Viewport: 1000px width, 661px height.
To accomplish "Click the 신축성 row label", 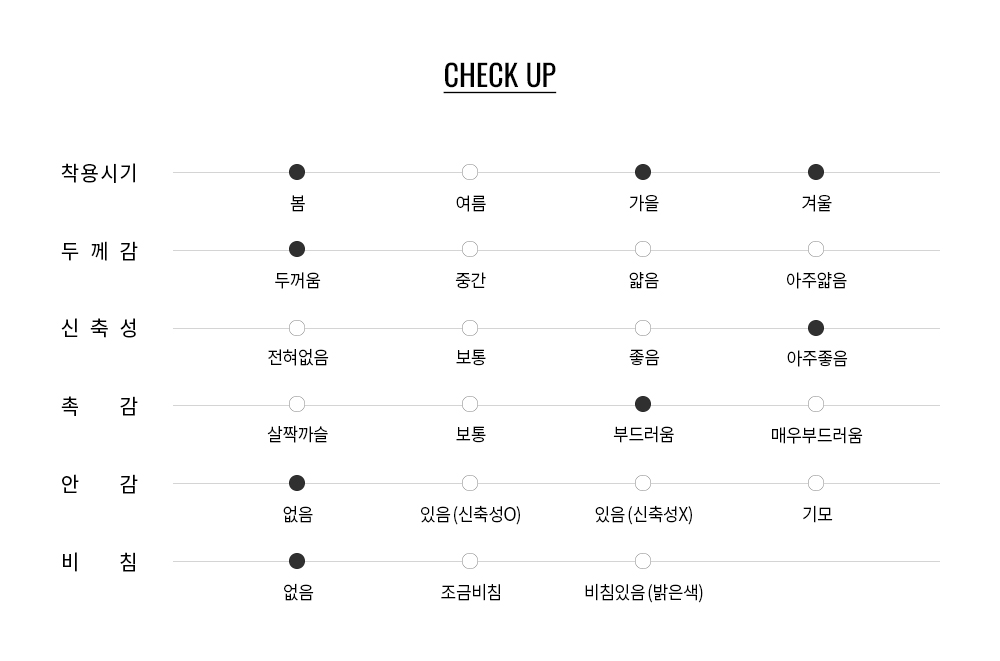I will (99, 329).
